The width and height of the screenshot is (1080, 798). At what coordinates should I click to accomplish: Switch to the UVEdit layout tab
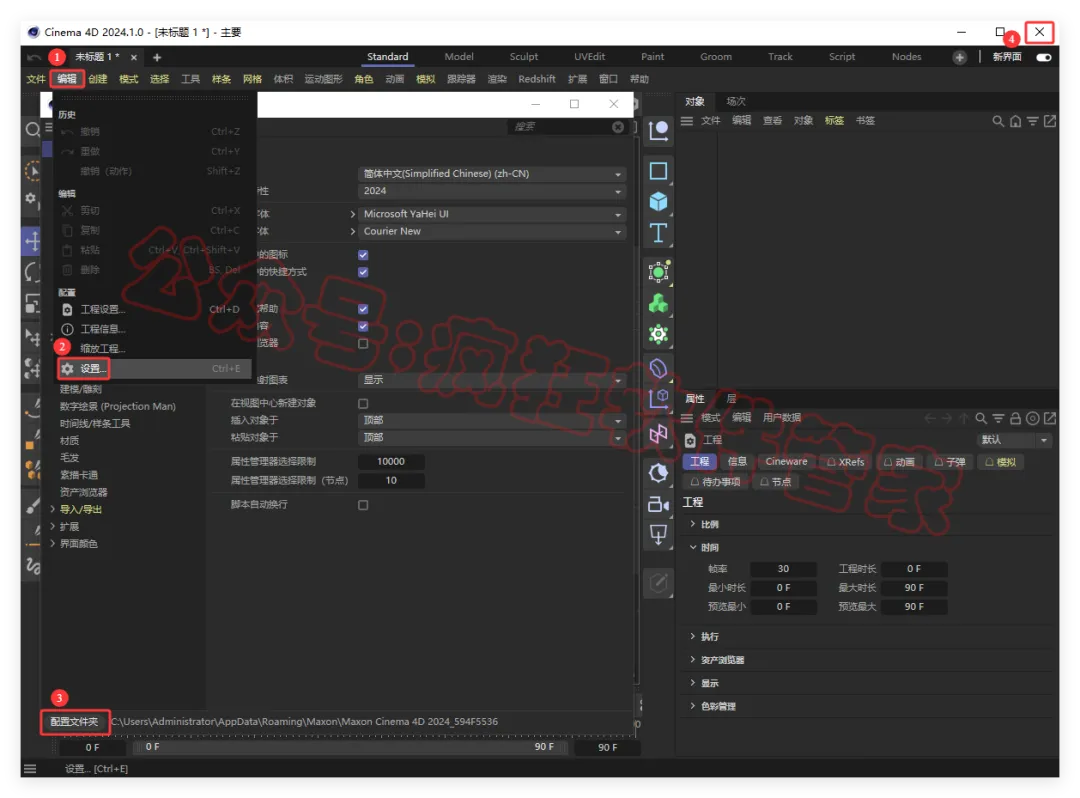[x=589, y=56]
